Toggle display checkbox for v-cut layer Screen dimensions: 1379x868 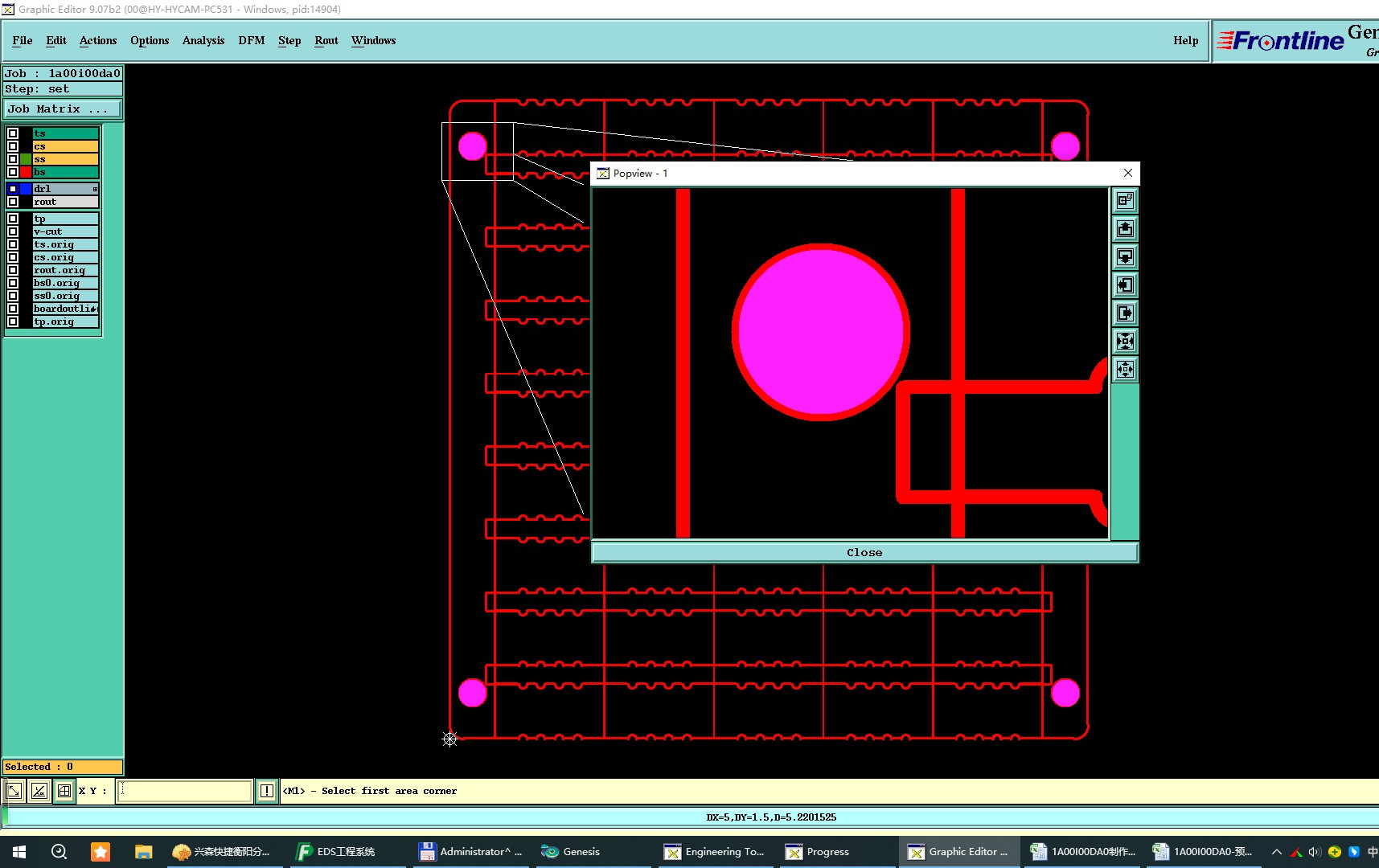point(13,231)
